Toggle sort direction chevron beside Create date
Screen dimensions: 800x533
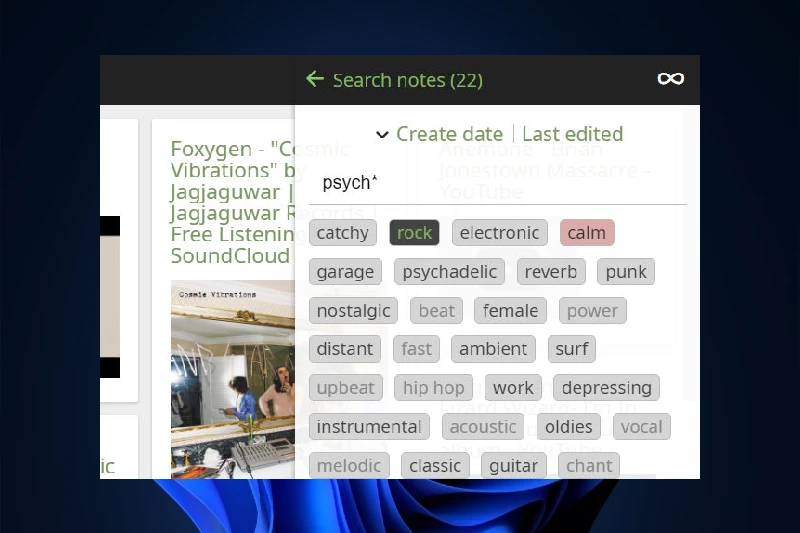(x=382, y=135)
